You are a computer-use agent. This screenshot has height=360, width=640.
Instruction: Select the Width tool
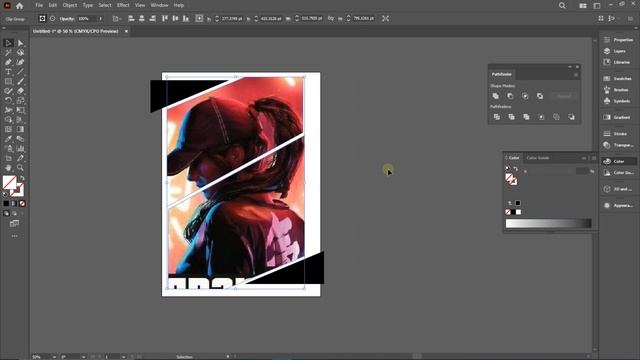[8, 110]
